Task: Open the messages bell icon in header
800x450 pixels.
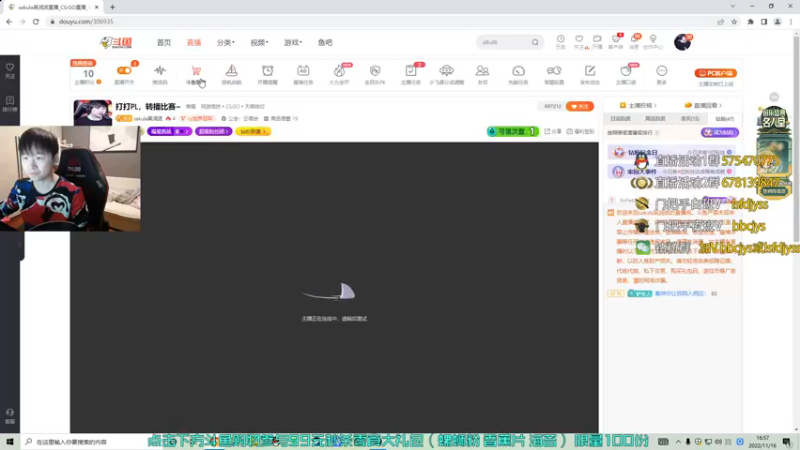Action: [x=634, y=41]
